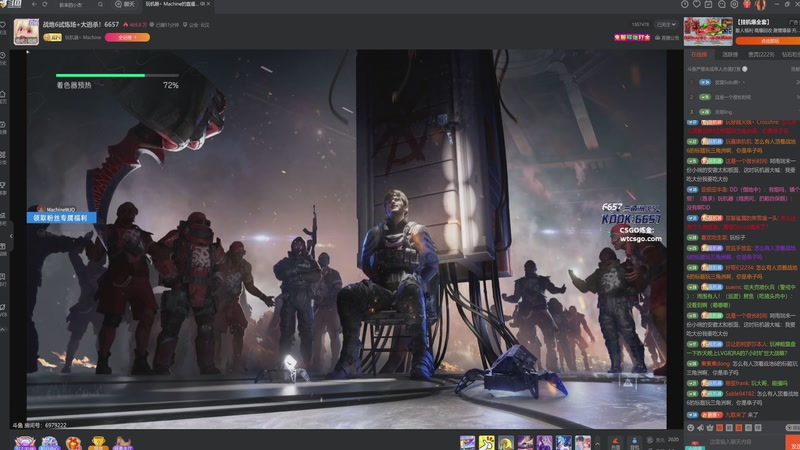
Task: Click the 着色器预热 progress bar
Action: coord(117,76)
